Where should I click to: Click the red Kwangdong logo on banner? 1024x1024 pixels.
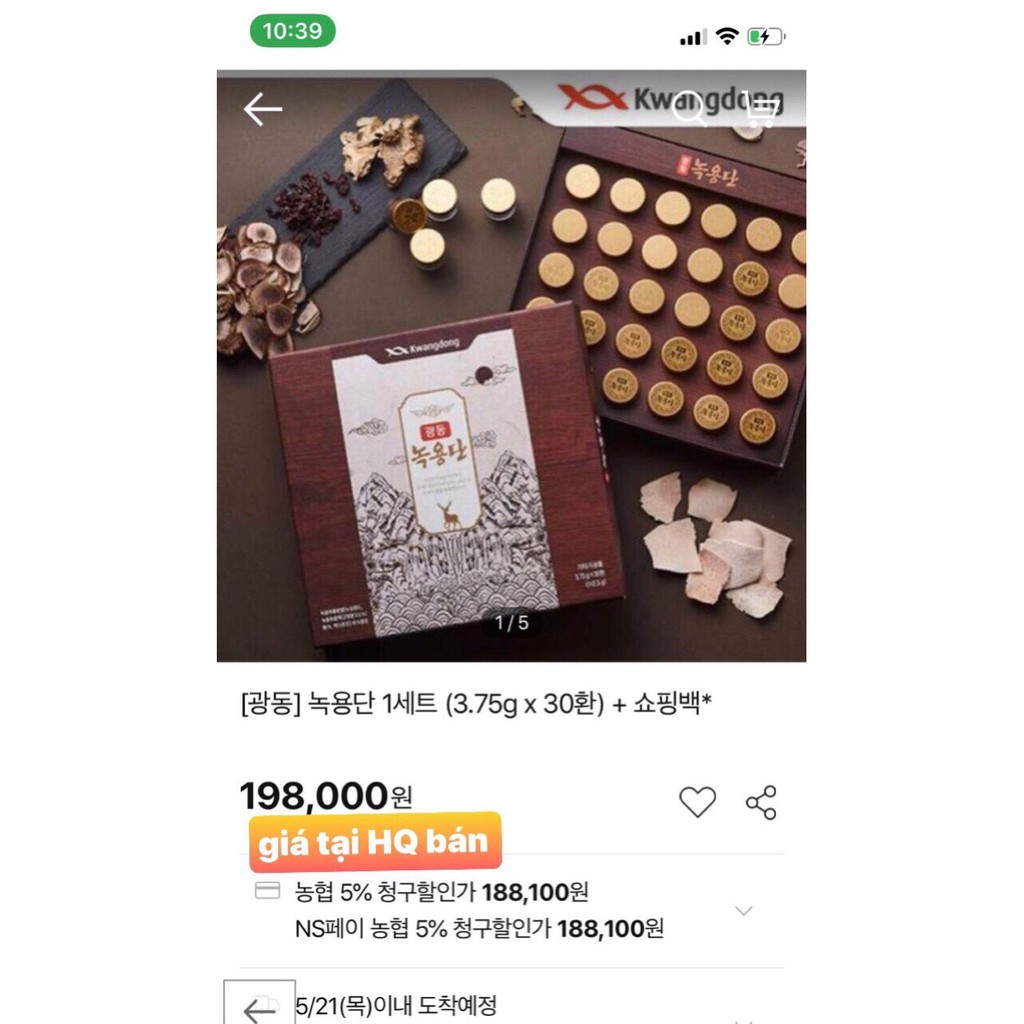tap(592, 98)
